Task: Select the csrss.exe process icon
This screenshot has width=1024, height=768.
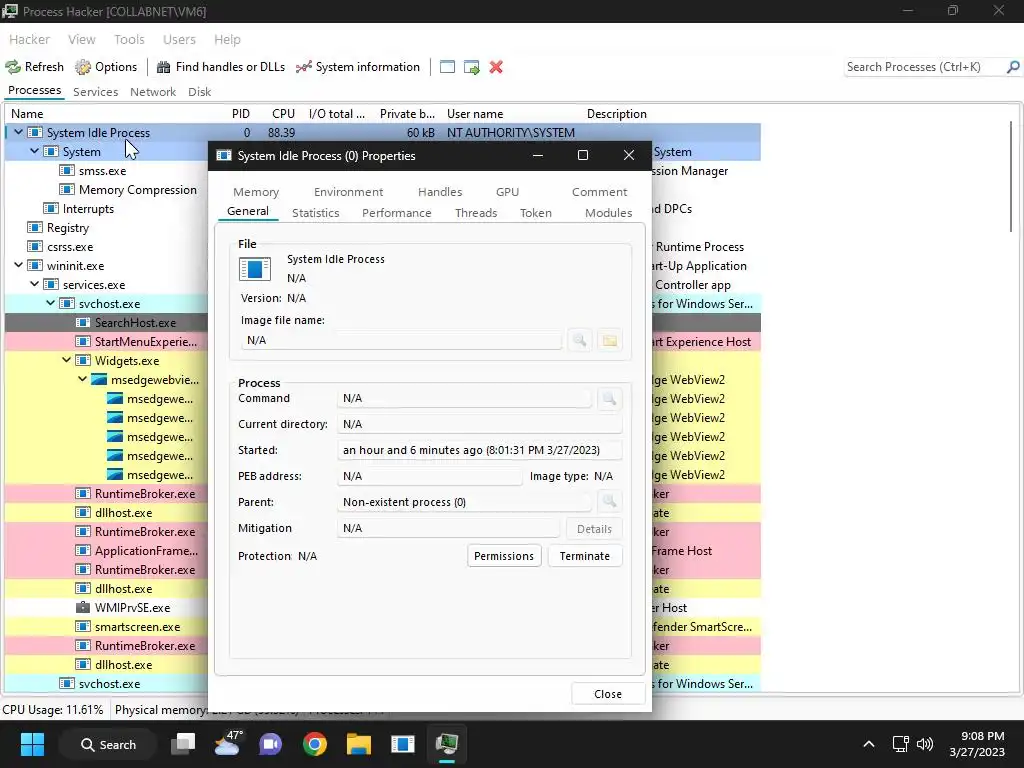Action: click(x=35, y=246)
